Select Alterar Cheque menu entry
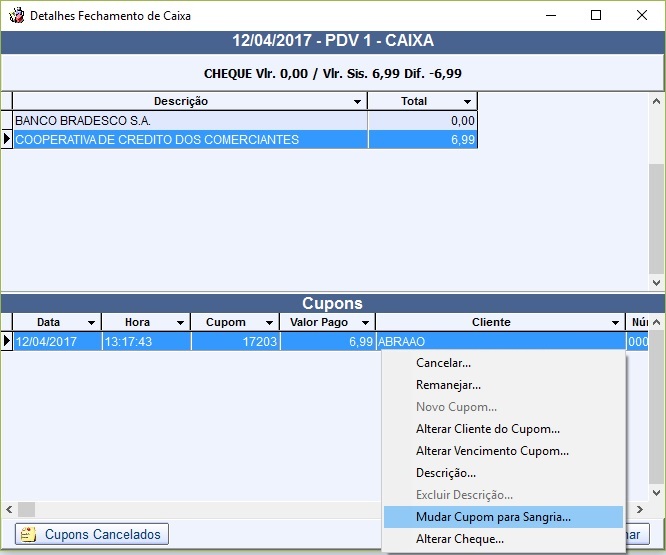 point(459,539)
